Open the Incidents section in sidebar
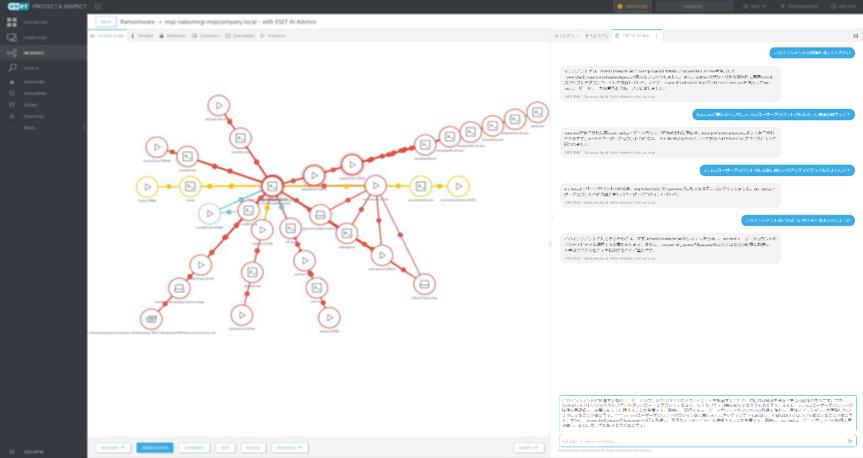Image resolution: width=863 pixels, height=458 pixels. point(43,53)
